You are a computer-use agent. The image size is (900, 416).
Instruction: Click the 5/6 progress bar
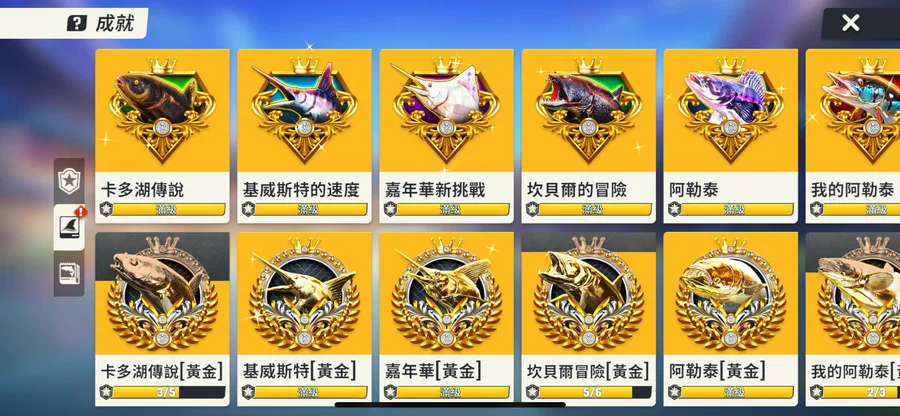[594, 392]
